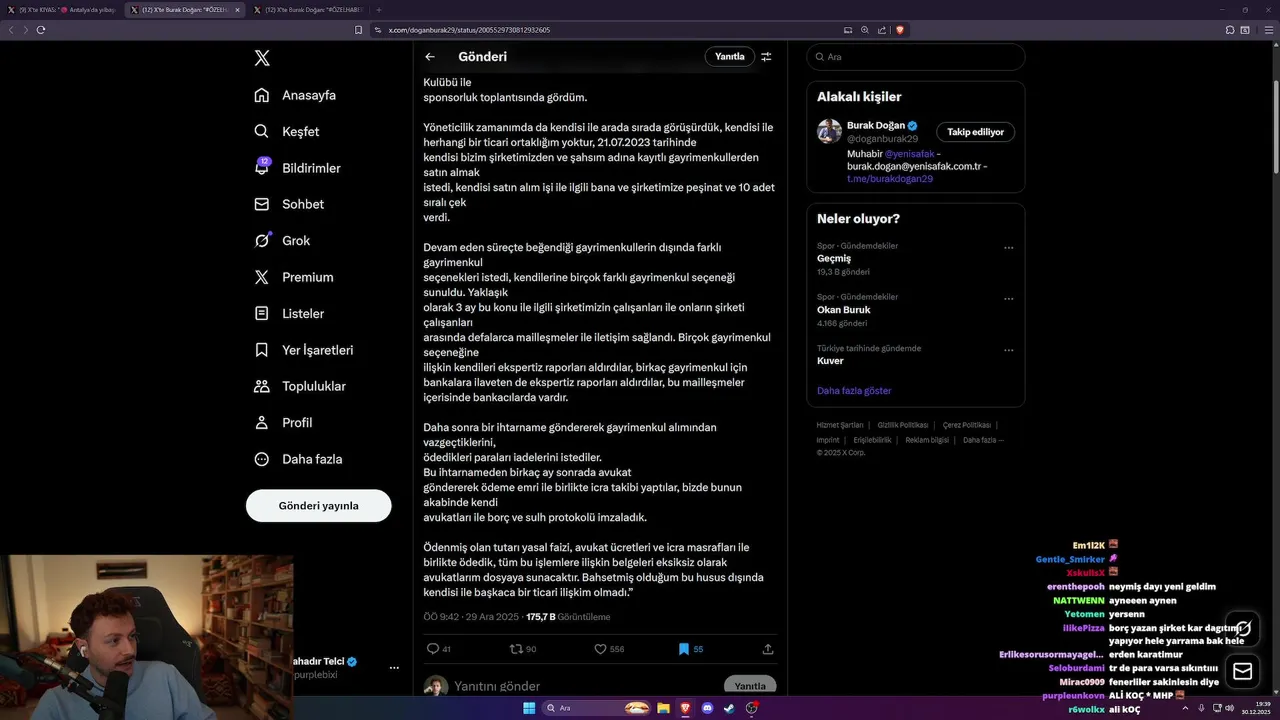Open a new browser tab
Image resolution: width=1280 pixels, height=720 pixels.
coord(379,10)
